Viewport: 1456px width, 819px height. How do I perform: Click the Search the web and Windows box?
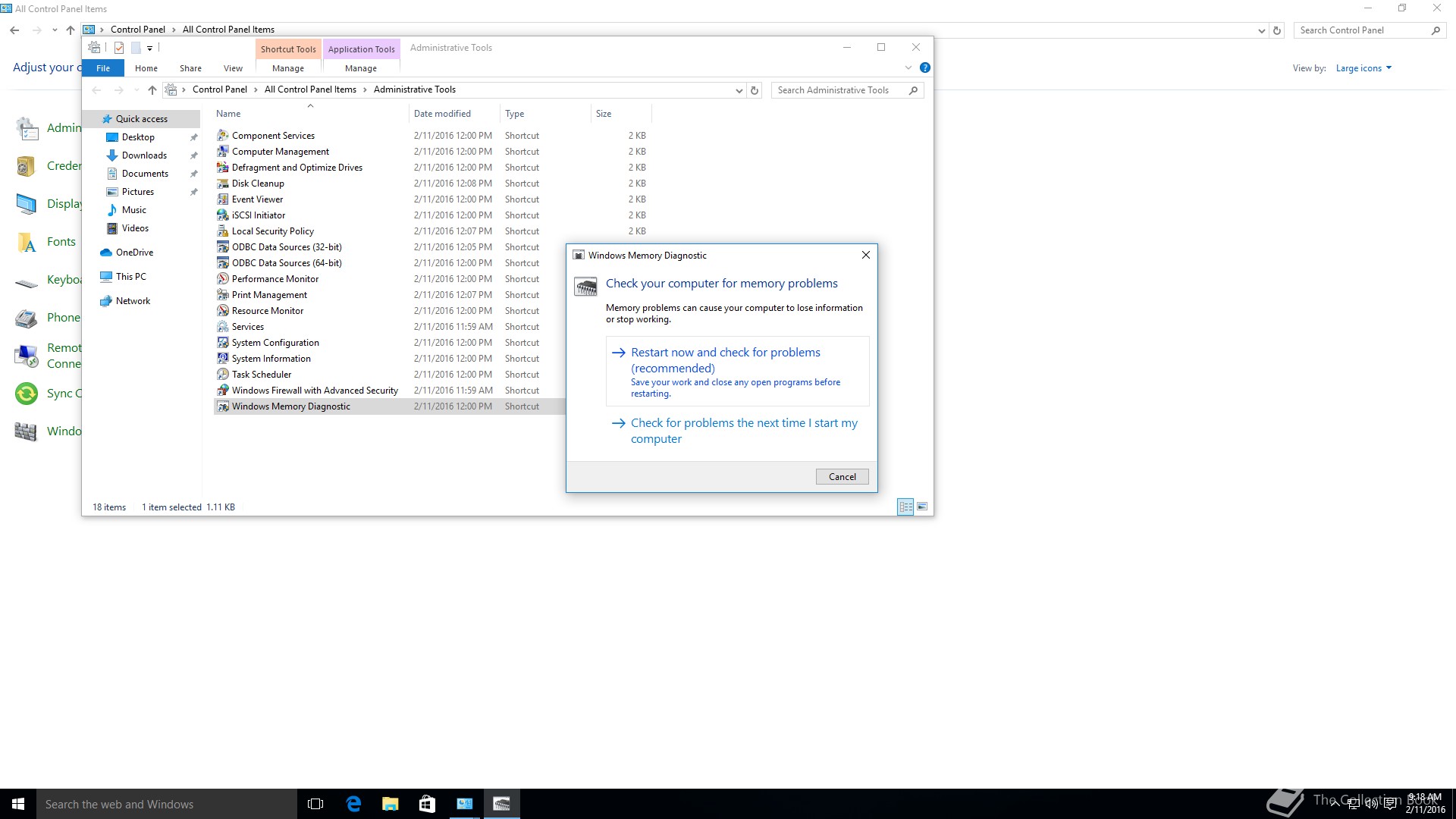(x=167, y=804)
